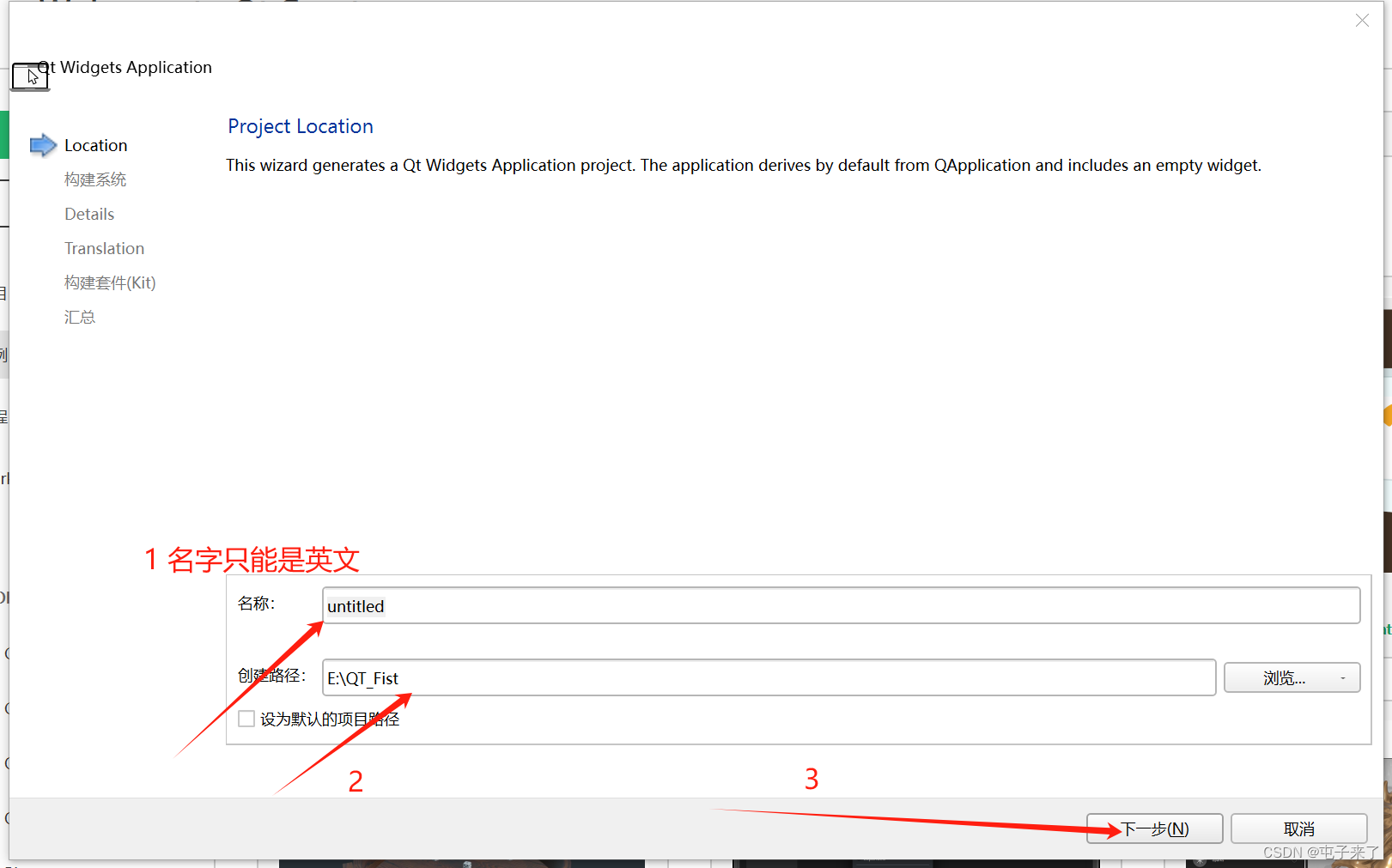
Task: Click the orange icon on the right screen edge
Action: pos(1389,415)
